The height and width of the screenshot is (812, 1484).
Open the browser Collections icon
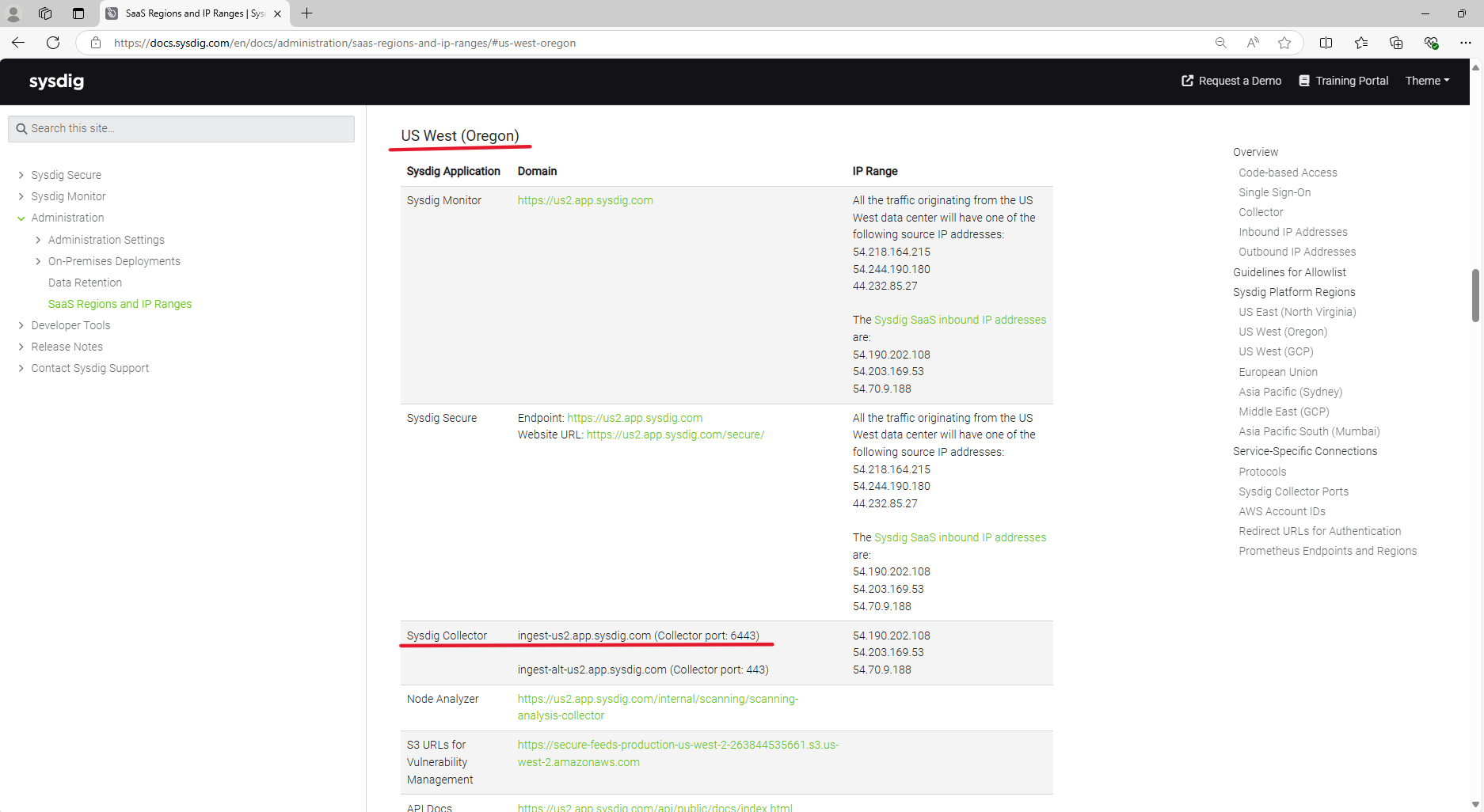(1396, 43)
